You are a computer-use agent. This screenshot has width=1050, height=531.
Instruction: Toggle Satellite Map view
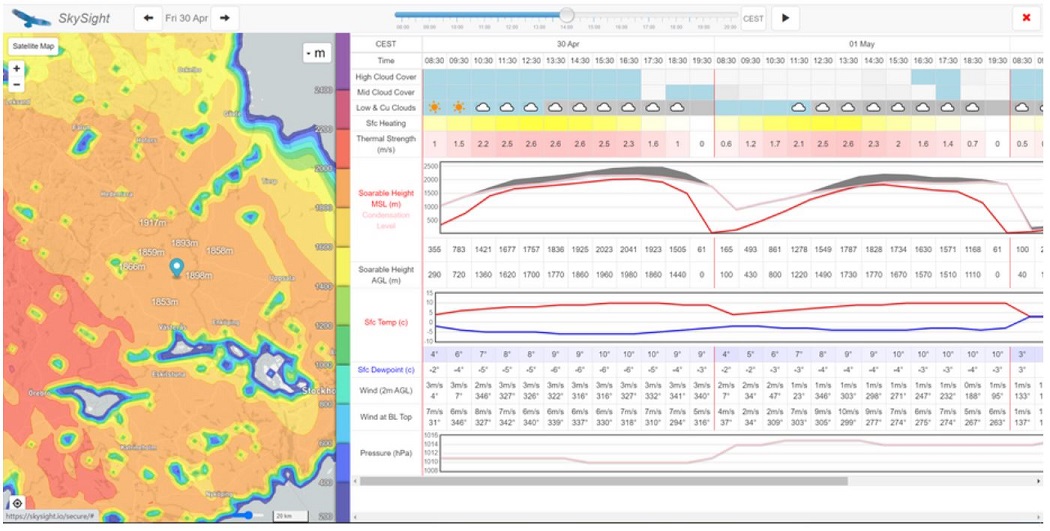[x=34, y=46]
